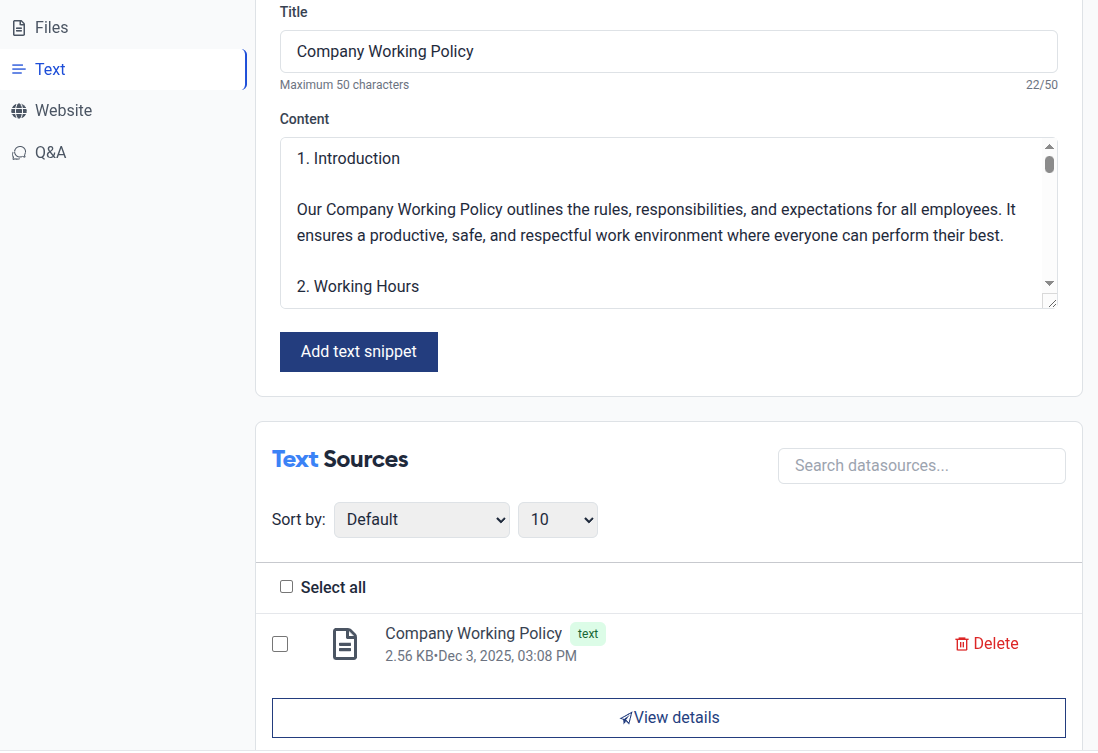Click the Text lines icon in sidebar
This screenshot has height=753, width=1098.
click(x=19, y=69)
